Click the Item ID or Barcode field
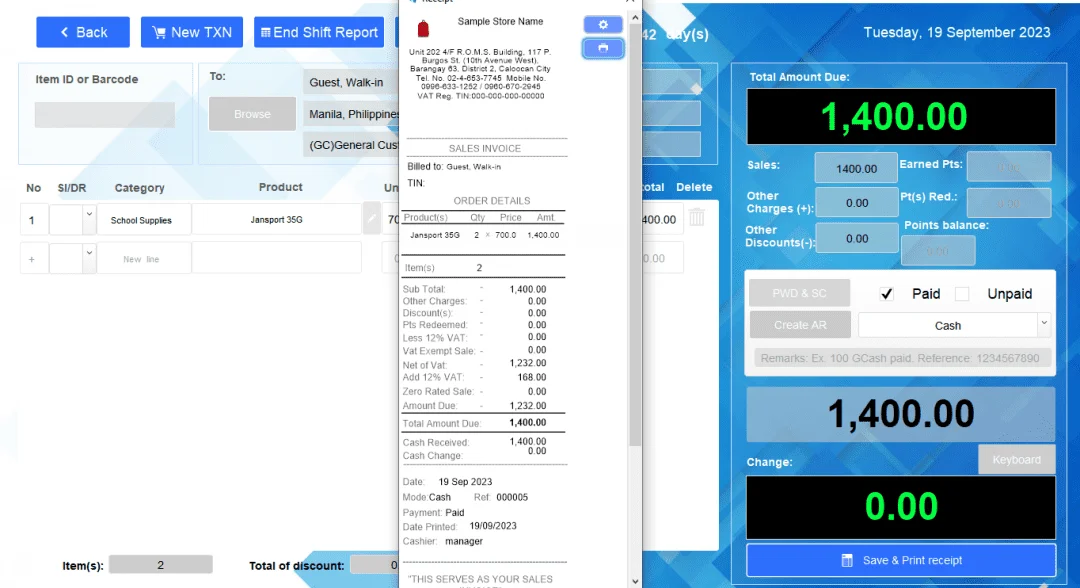 point(105,115)
